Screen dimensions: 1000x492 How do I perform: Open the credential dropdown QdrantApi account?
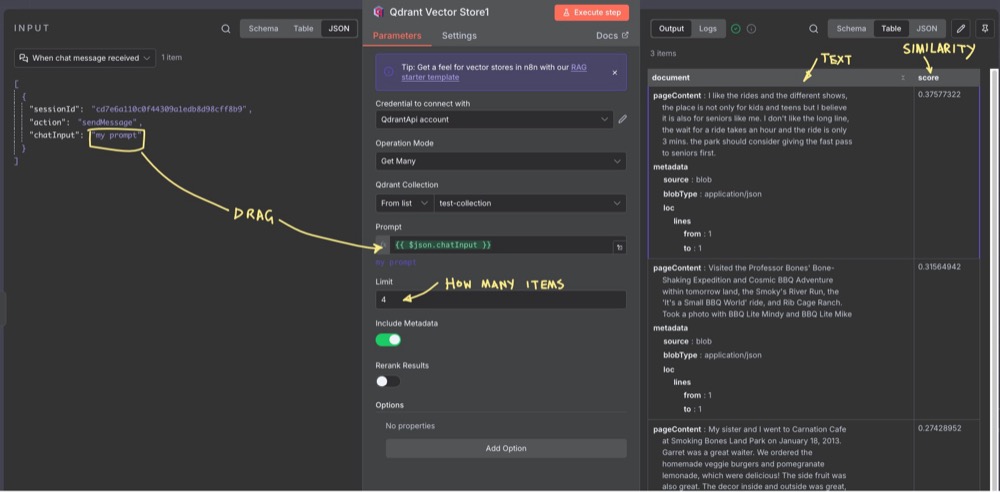pos(494,119)
